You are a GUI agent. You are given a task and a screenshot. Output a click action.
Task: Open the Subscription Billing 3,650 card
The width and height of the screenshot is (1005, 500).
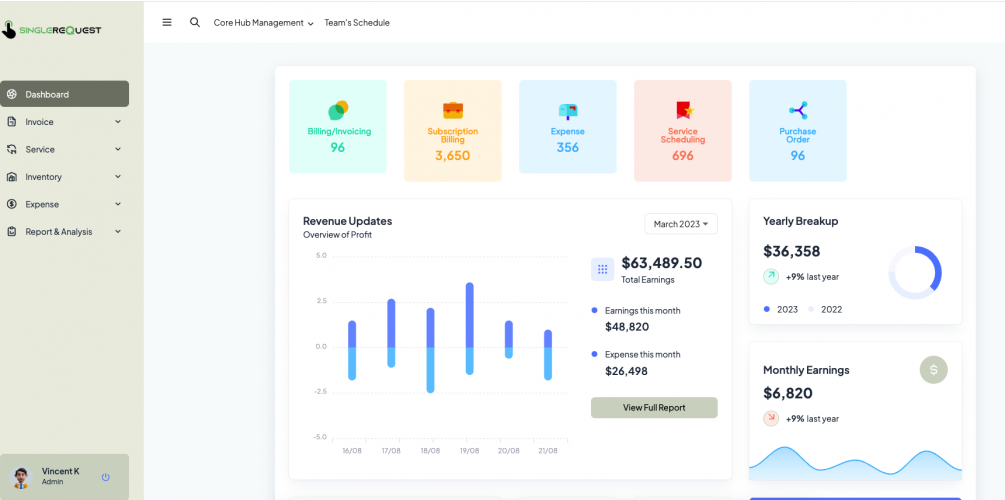coord(453,131)
